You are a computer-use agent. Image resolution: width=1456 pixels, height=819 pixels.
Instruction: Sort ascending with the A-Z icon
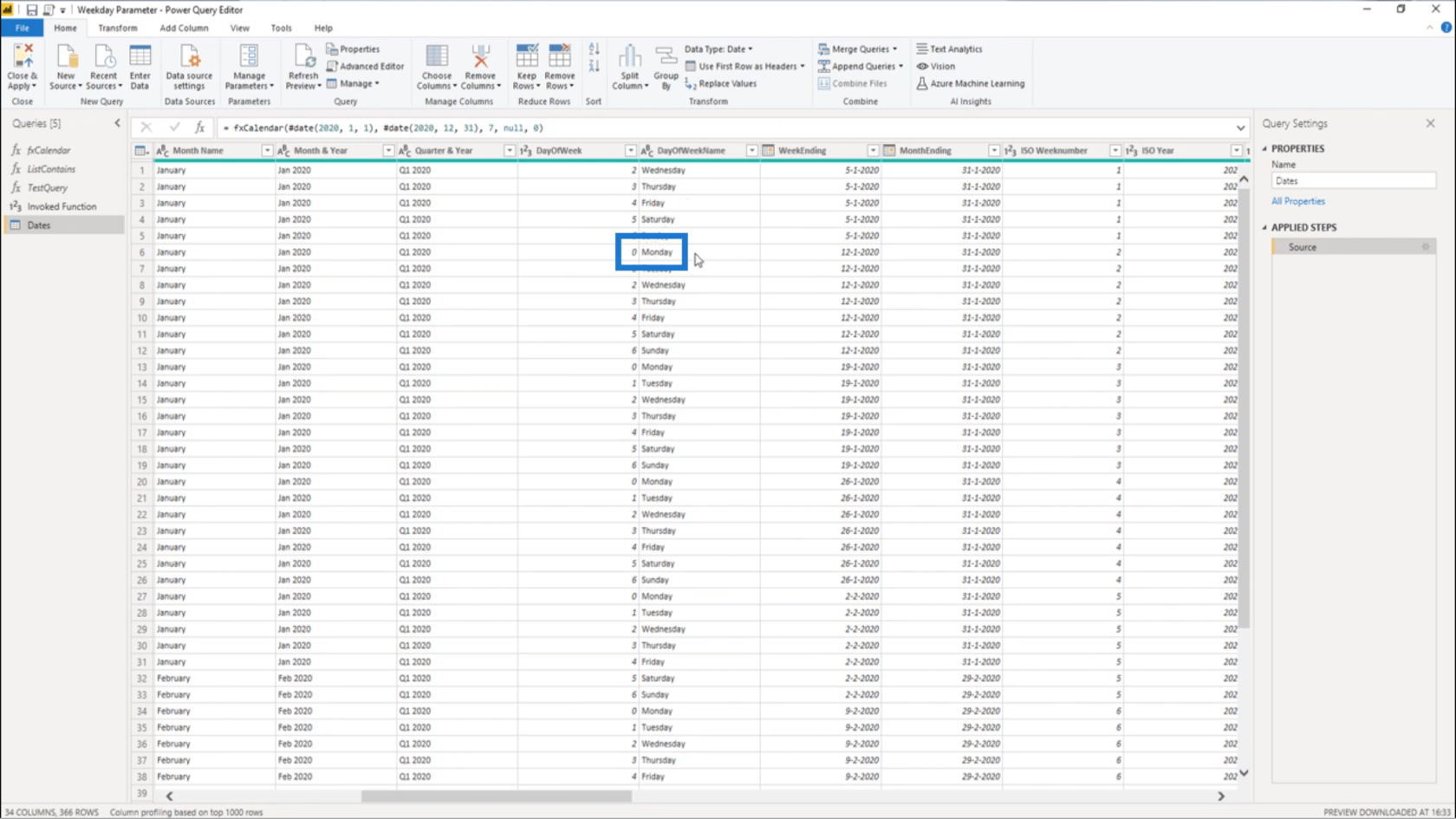point(594,49)
